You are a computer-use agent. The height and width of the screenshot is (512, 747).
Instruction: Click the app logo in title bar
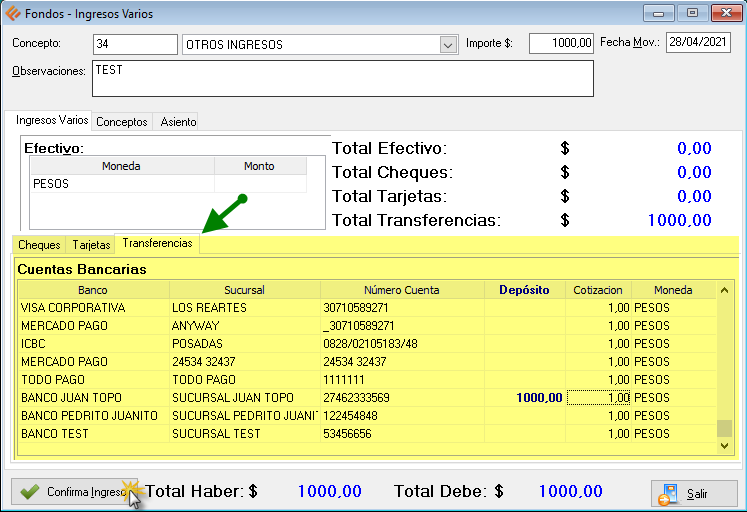(12, 13)
